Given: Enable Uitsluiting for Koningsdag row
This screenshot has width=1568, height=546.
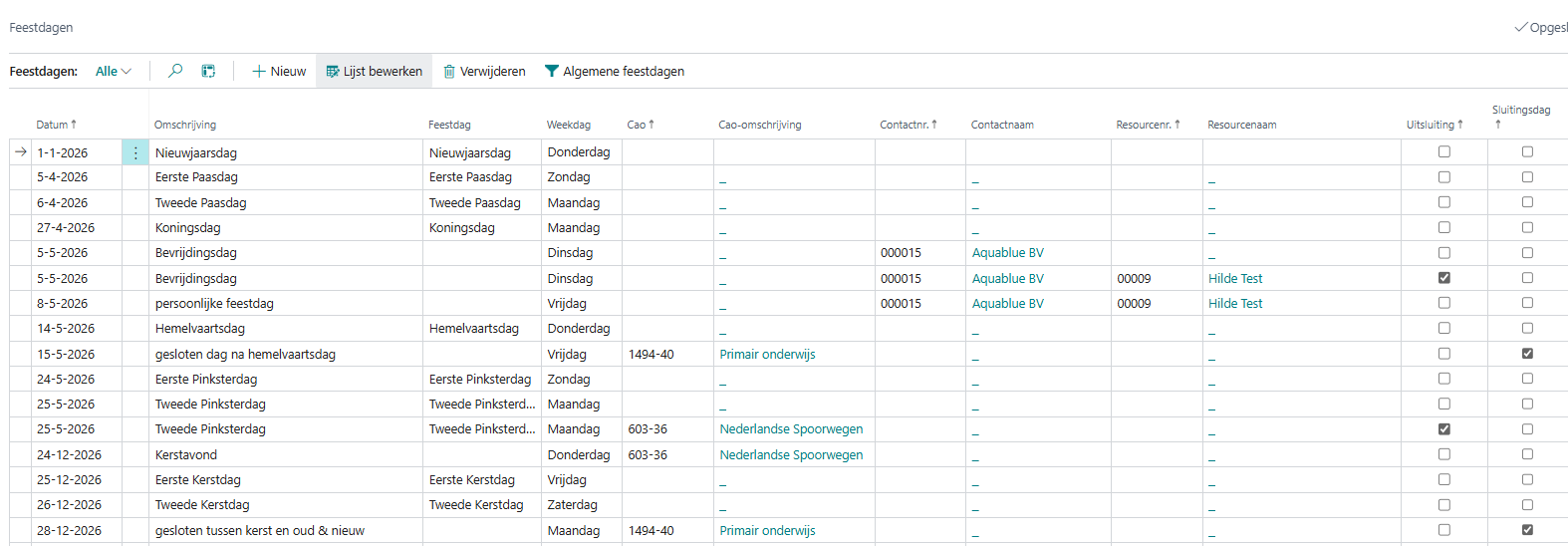Looking at the screenshot, I should tap(1443, 227).
